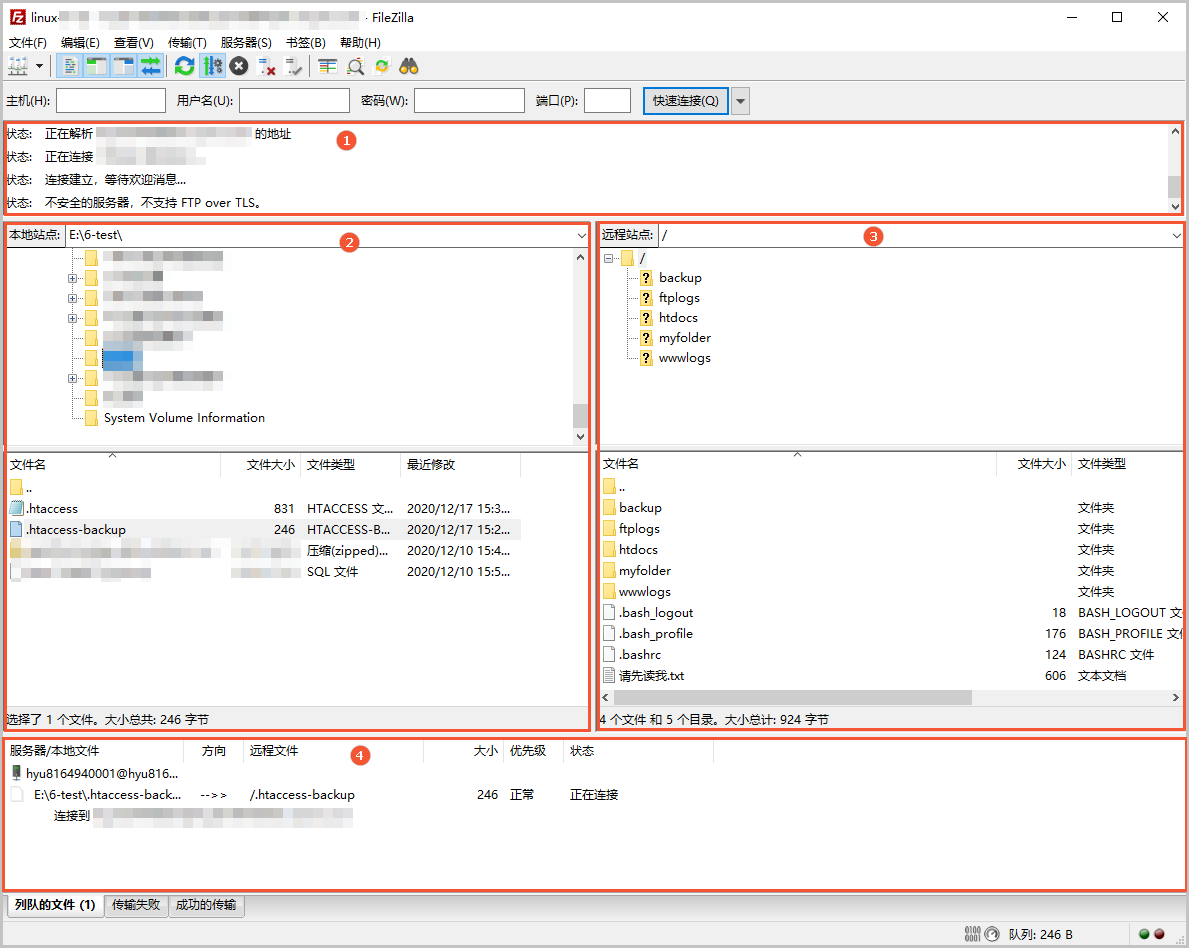Toggle local directory tree display
The image size is (1189, 948).
(x=96, y=67)
